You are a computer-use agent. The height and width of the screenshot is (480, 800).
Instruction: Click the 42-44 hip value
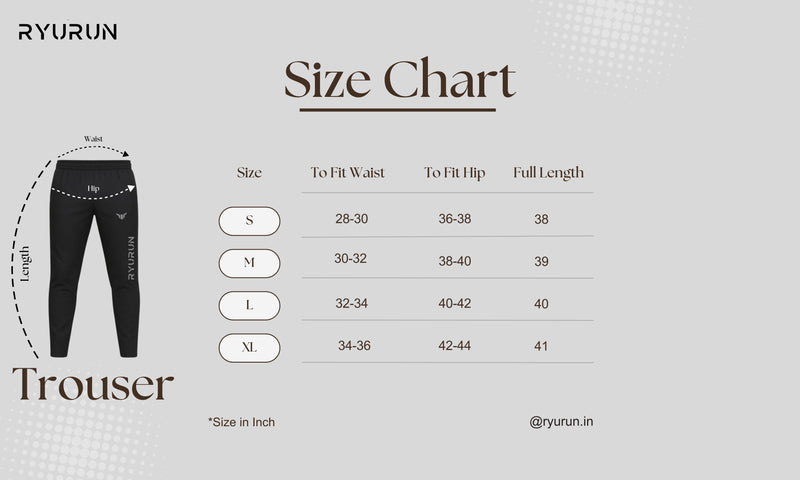pos(454,346)
